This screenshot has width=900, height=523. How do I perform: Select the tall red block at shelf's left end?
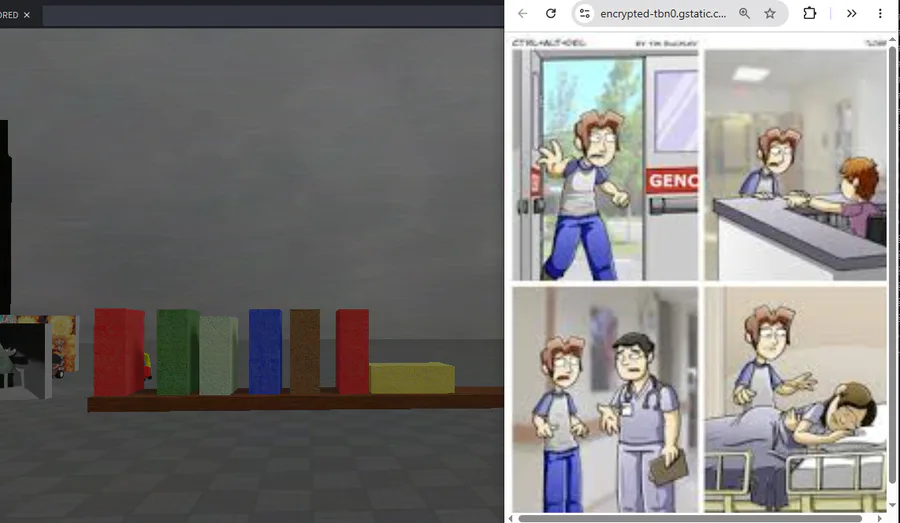click(x=119, y=352)
